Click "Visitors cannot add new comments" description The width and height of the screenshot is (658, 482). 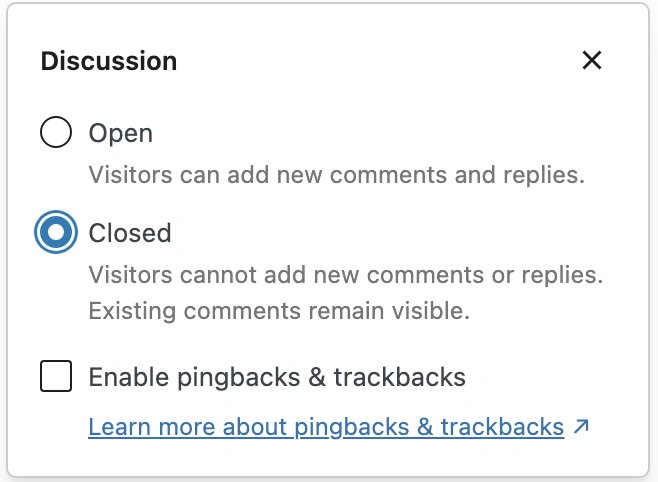(346, 274)
